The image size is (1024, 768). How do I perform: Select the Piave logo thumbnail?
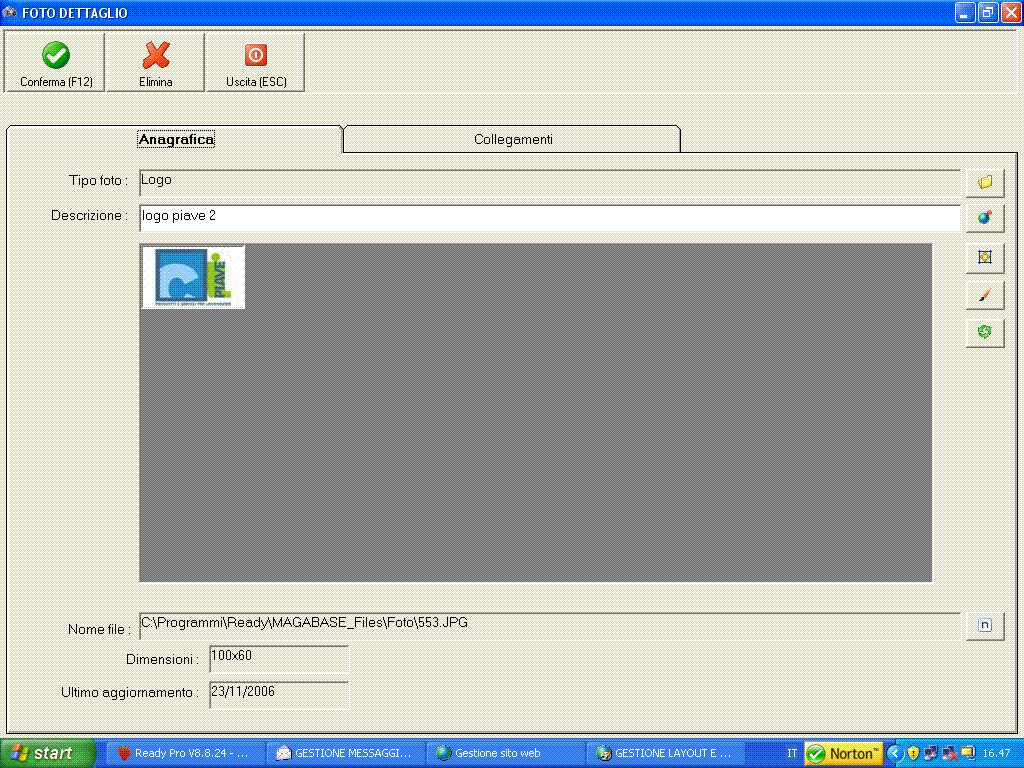click(x=193, y=277)
